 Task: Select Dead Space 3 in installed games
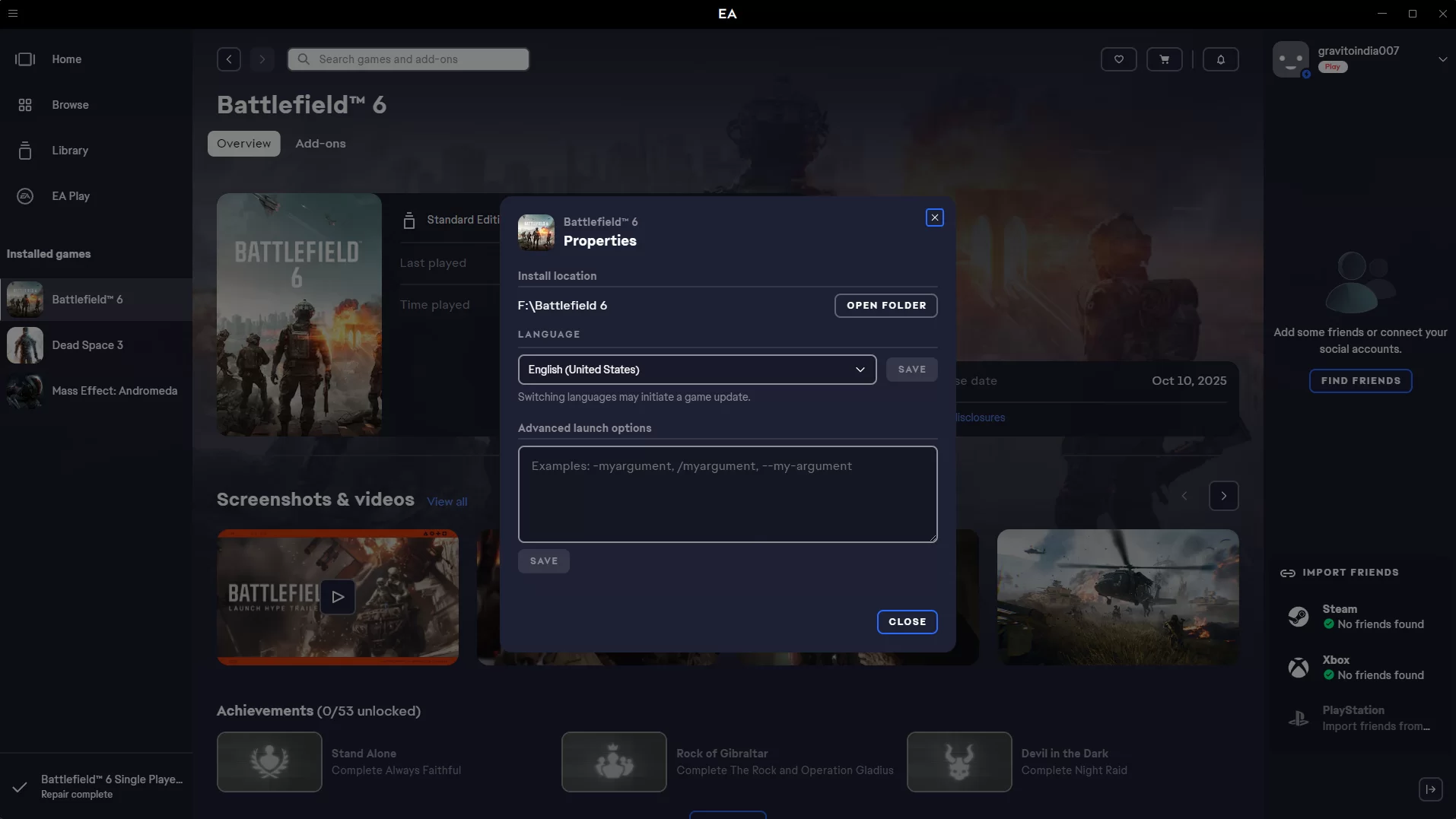87,345
